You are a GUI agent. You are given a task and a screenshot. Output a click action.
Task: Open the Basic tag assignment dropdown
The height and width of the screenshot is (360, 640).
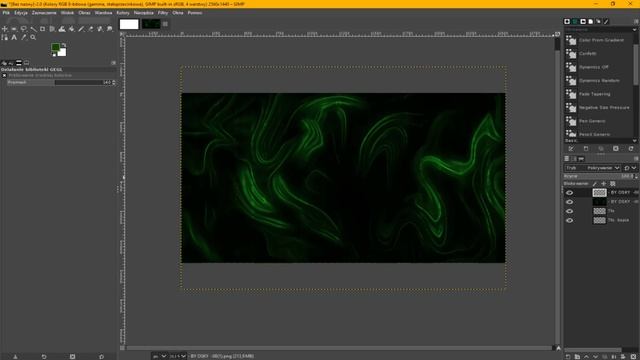(x=634, y=141)
